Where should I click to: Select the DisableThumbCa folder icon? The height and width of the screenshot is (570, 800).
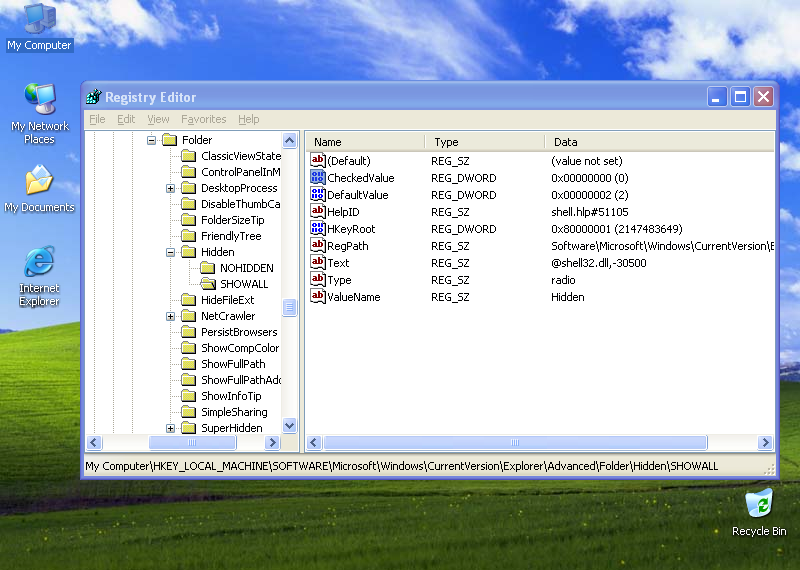(189, 204)
